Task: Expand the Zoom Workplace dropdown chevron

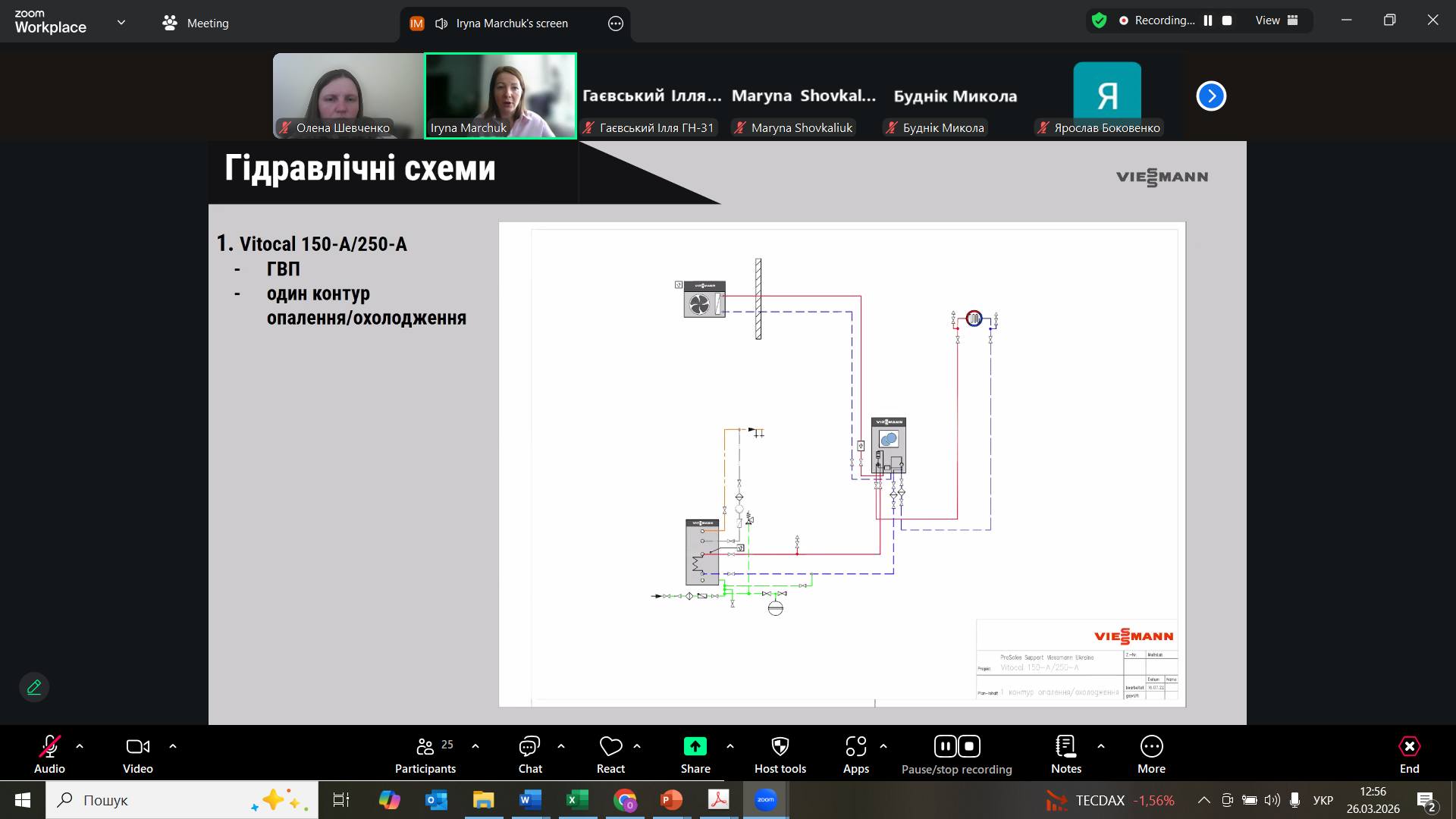Action: [121, 23]
